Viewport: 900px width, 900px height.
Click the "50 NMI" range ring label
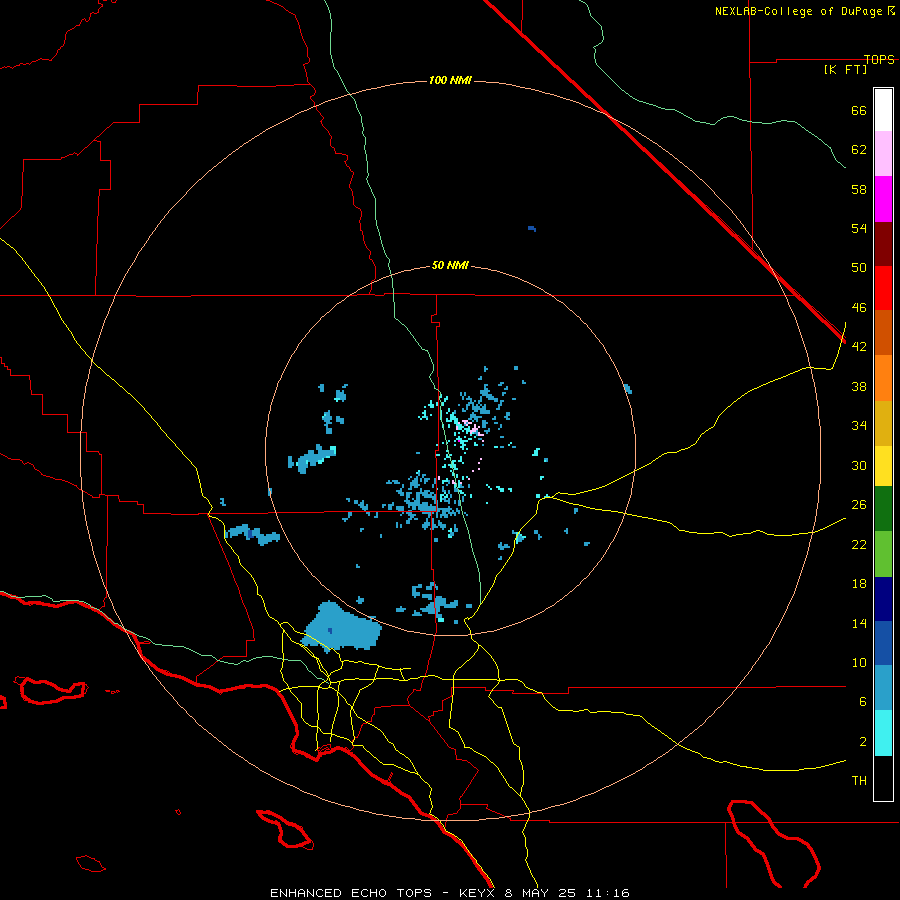450,265
